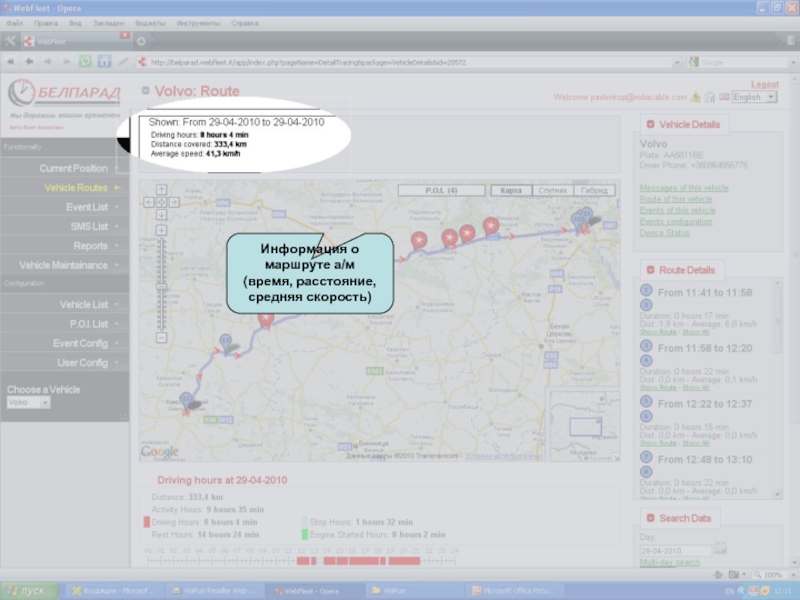
Task: Click the numbered circle 3 in Route Details
Action: tap(646, 346)
